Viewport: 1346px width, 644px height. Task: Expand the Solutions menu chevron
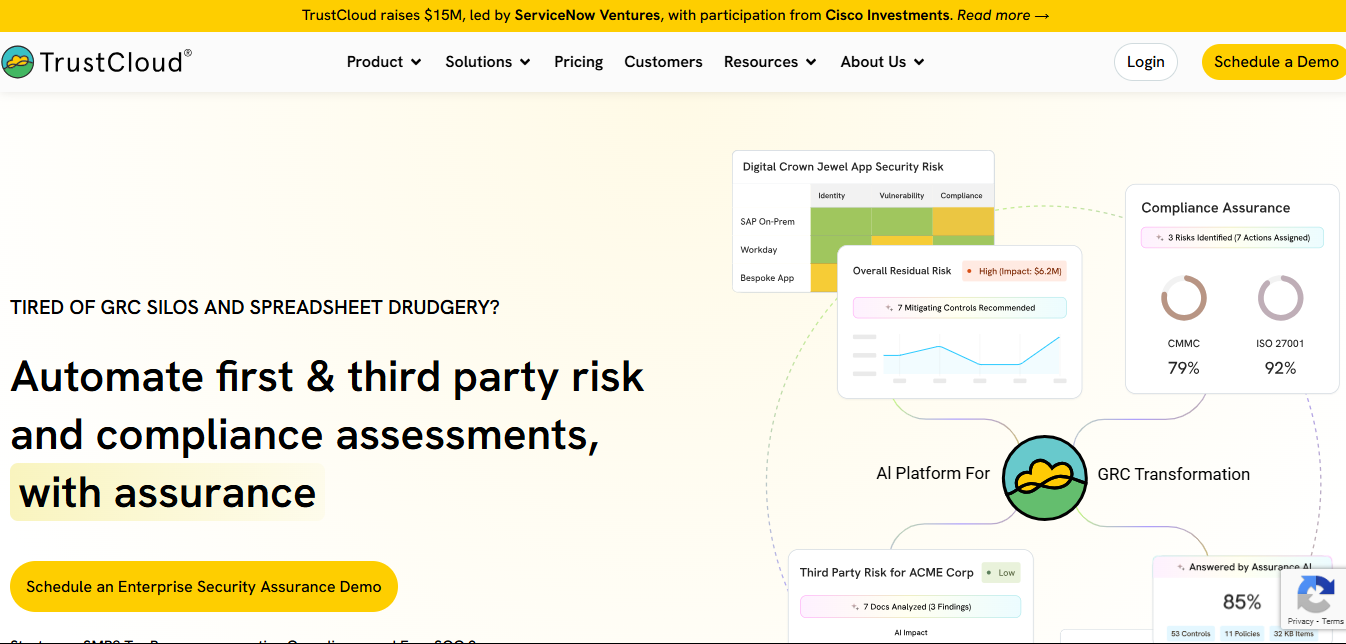click(x=525, y=62)
